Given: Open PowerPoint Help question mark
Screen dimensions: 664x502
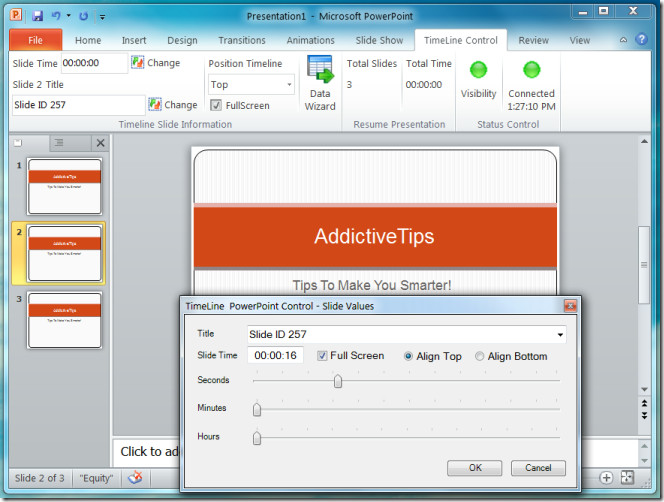Looking at the screenshot, I should 642,39.
